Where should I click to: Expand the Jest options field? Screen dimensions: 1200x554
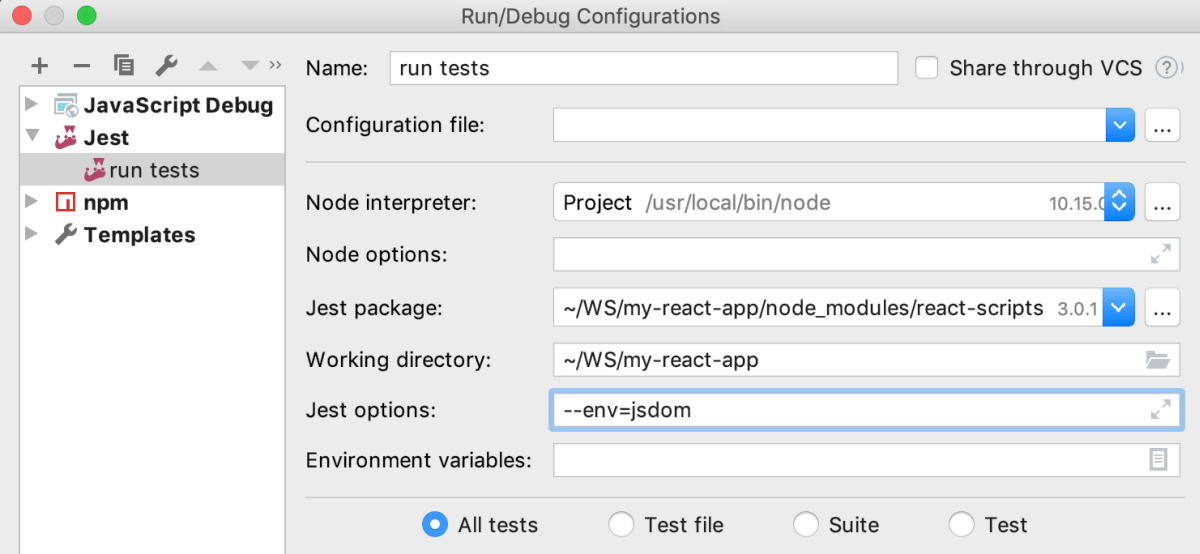coord(1160,410)
